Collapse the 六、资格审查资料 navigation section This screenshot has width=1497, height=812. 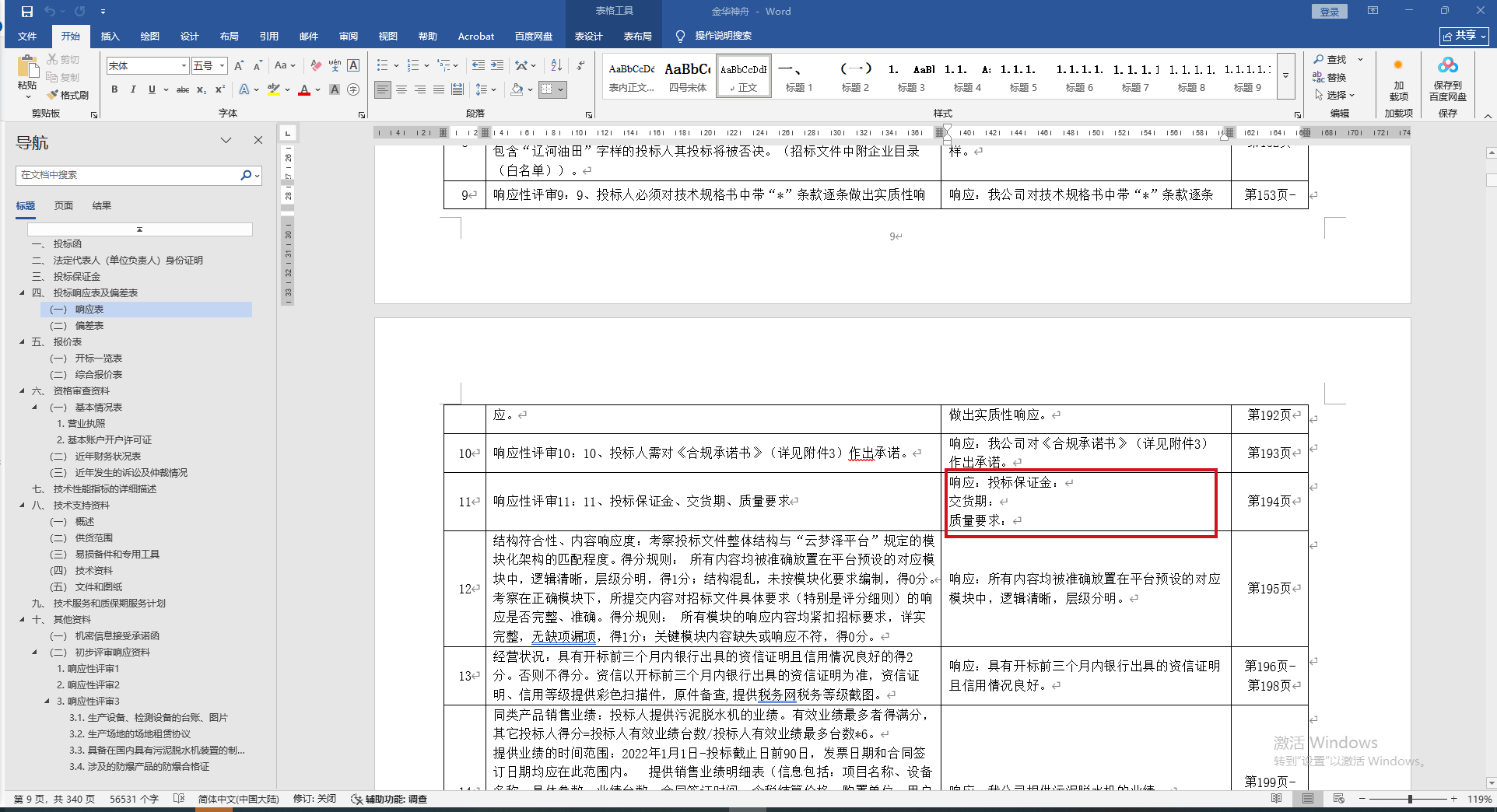[23, 391]
